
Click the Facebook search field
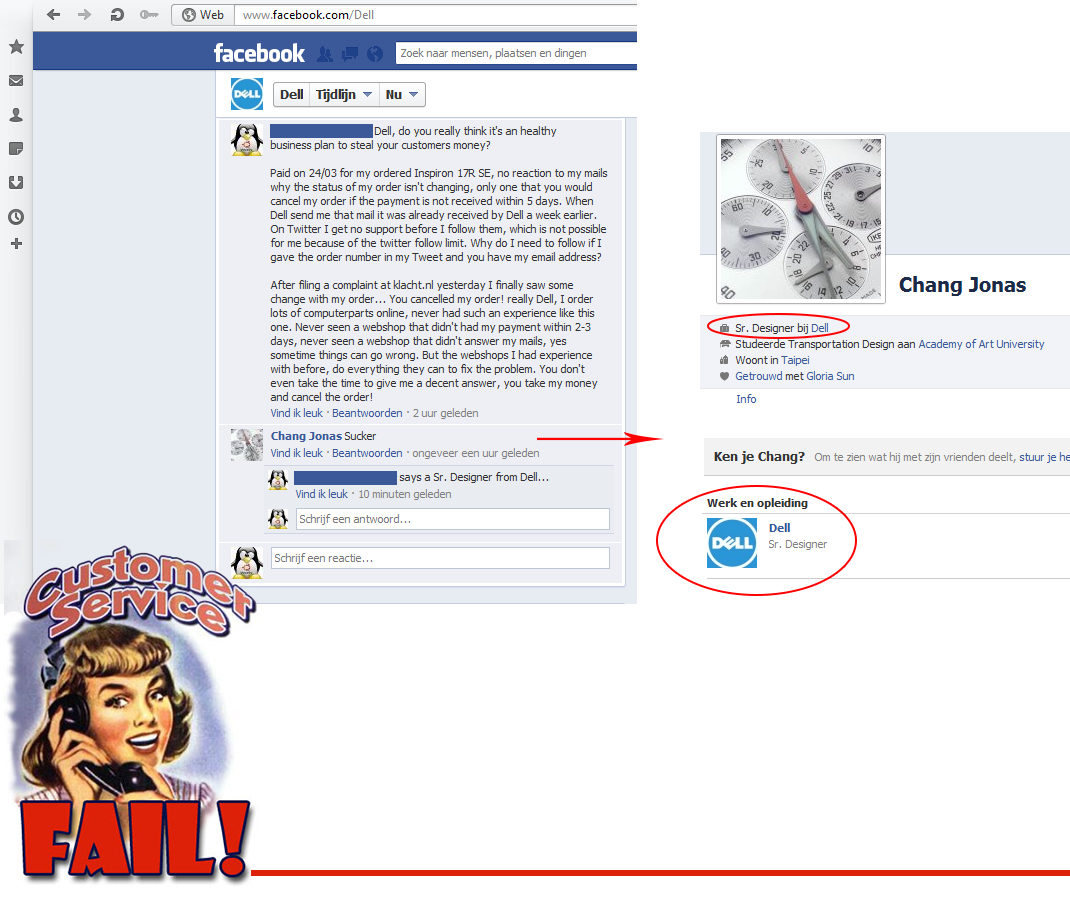[515, 53]
